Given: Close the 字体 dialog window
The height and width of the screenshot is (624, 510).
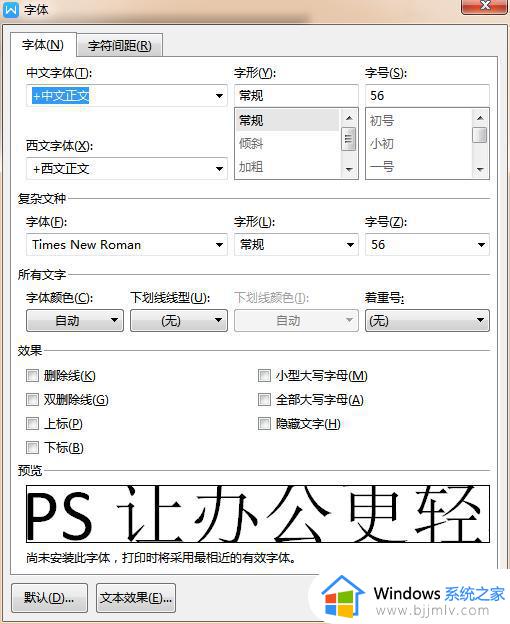Looking at the screenshot, I should [485, 6].
